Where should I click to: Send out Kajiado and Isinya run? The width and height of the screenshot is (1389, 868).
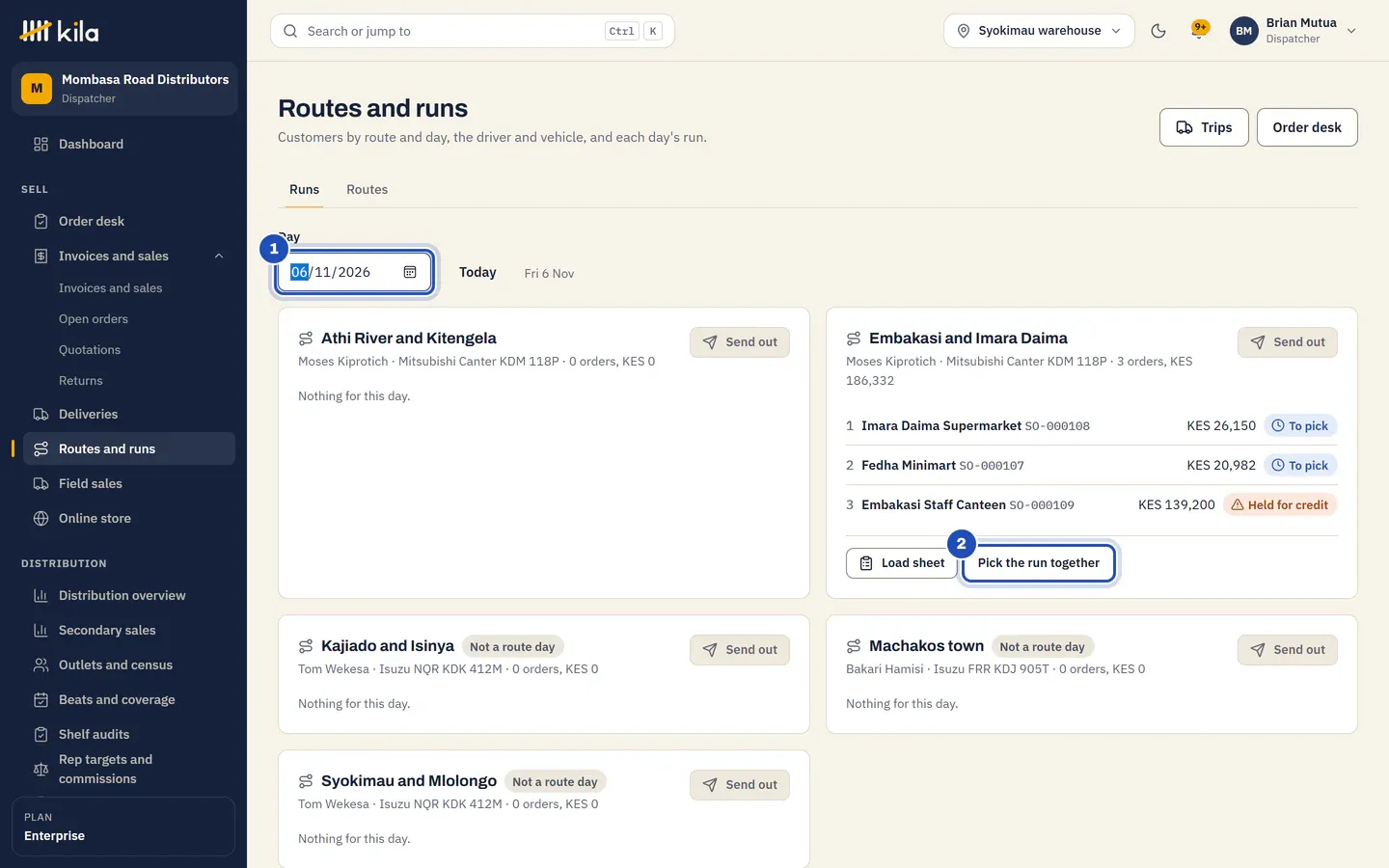point(740,650)
